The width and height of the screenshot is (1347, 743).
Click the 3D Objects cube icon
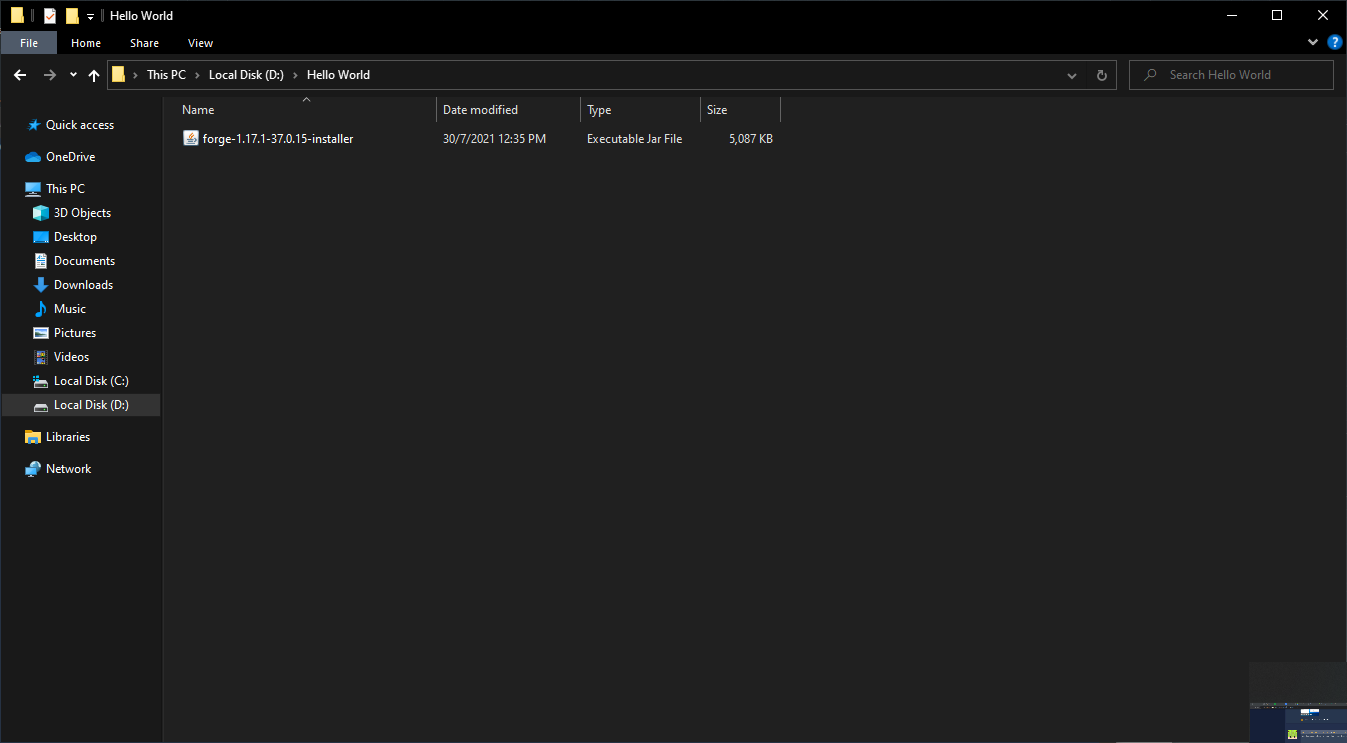click(x=41, y=213)
